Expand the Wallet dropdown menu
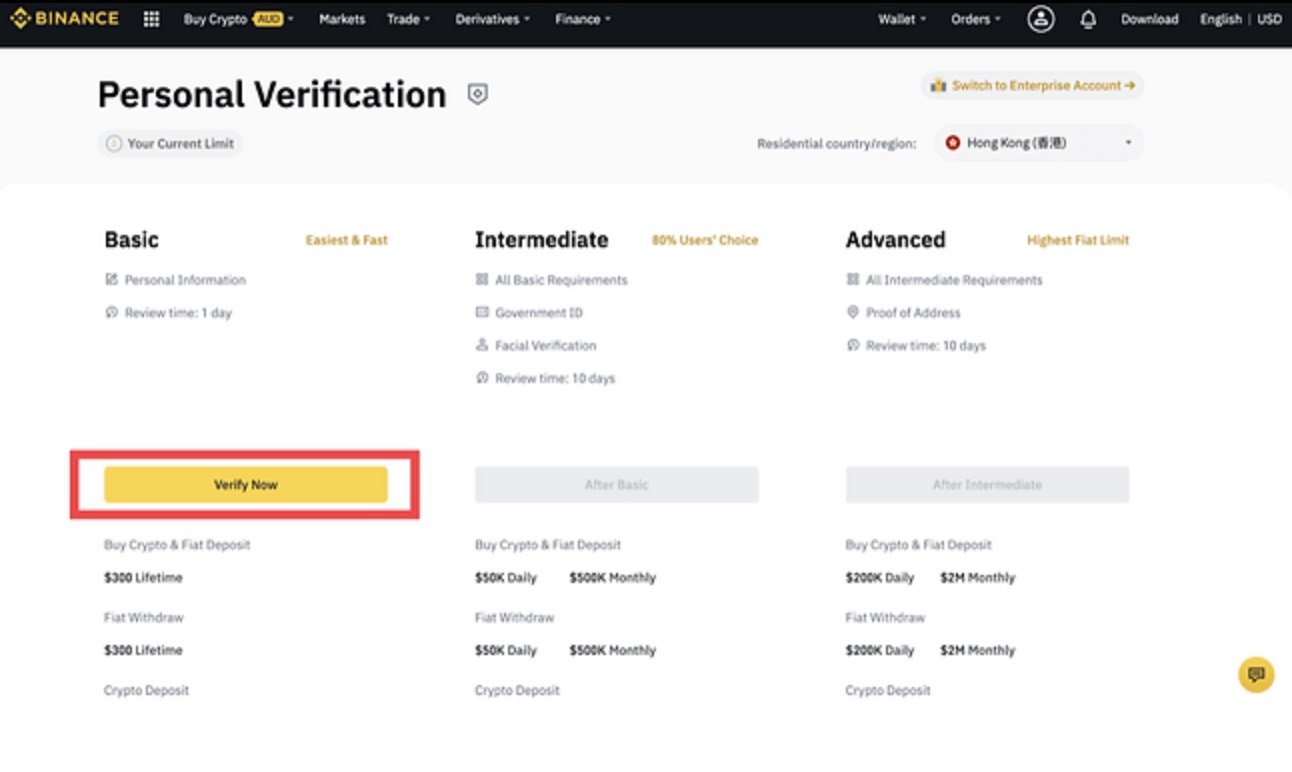1292x772 pixels. tap(901, 19)
